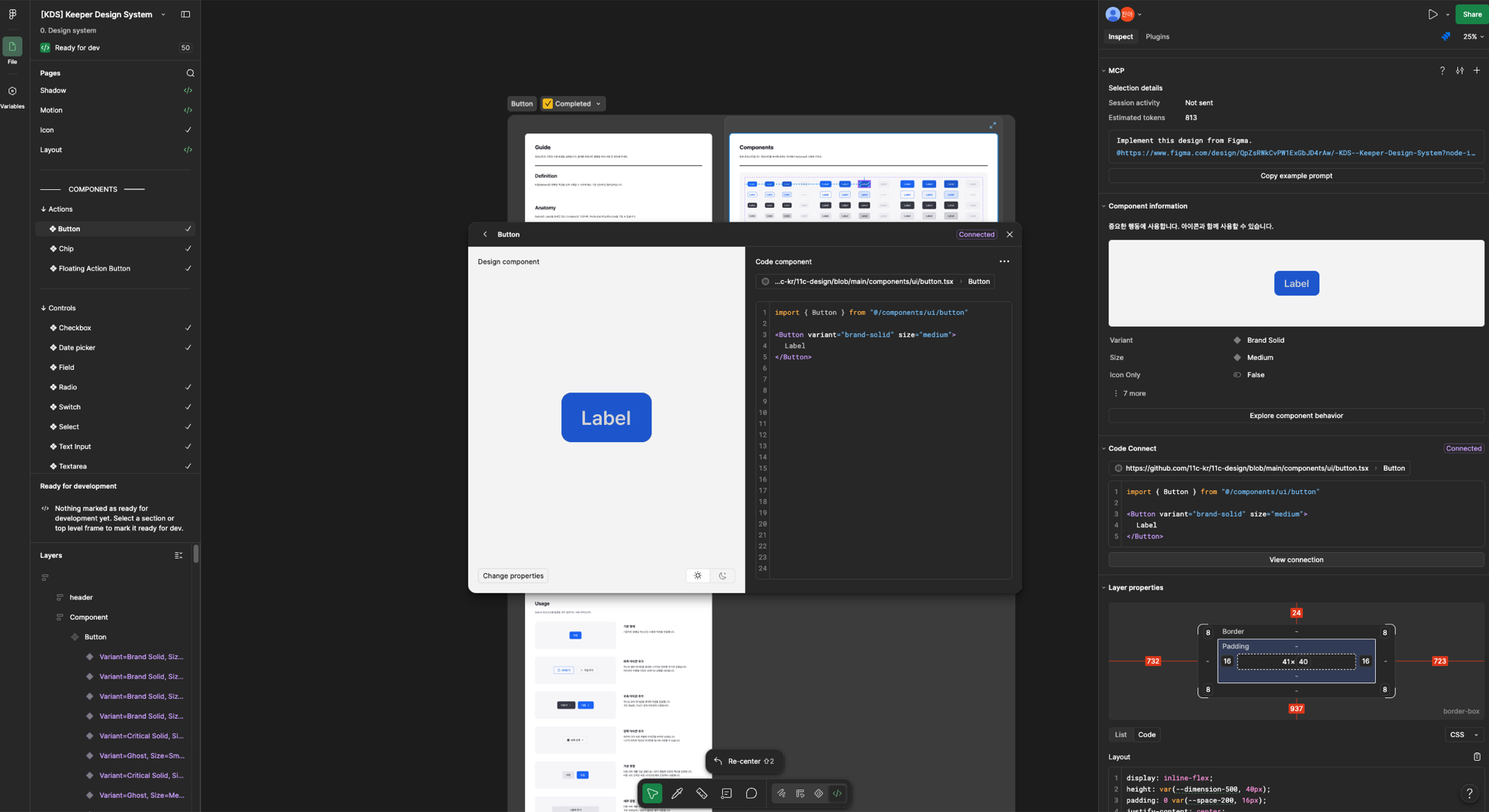Open the three-dot Code component menu
This screenshot has width=1489, height=812.
coord(1004,261)
